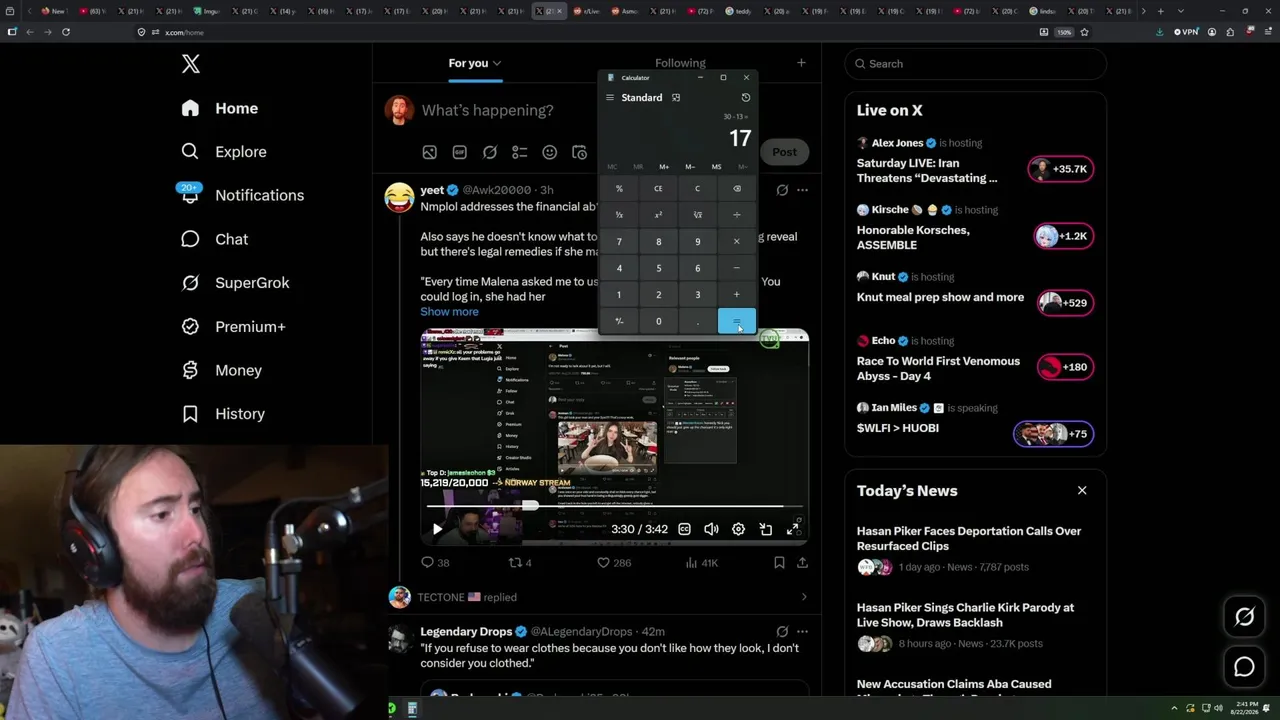Click the calculator number 7 key
This screenshot has height=720, width=1280.
tap(619, 241)
